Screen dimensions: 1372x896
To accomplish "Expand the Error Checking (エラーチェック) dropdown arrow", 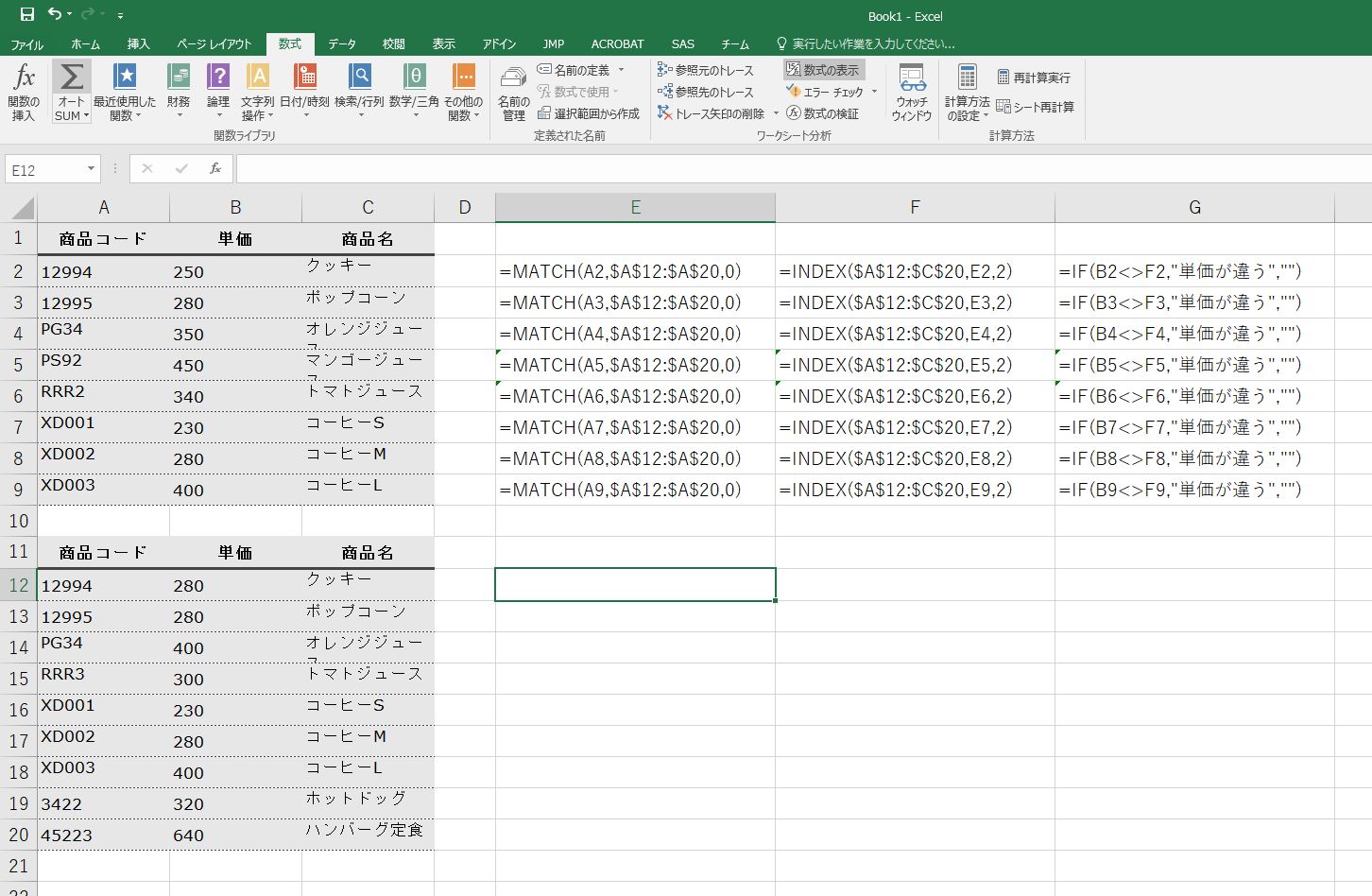I will [x=874, y=92].
